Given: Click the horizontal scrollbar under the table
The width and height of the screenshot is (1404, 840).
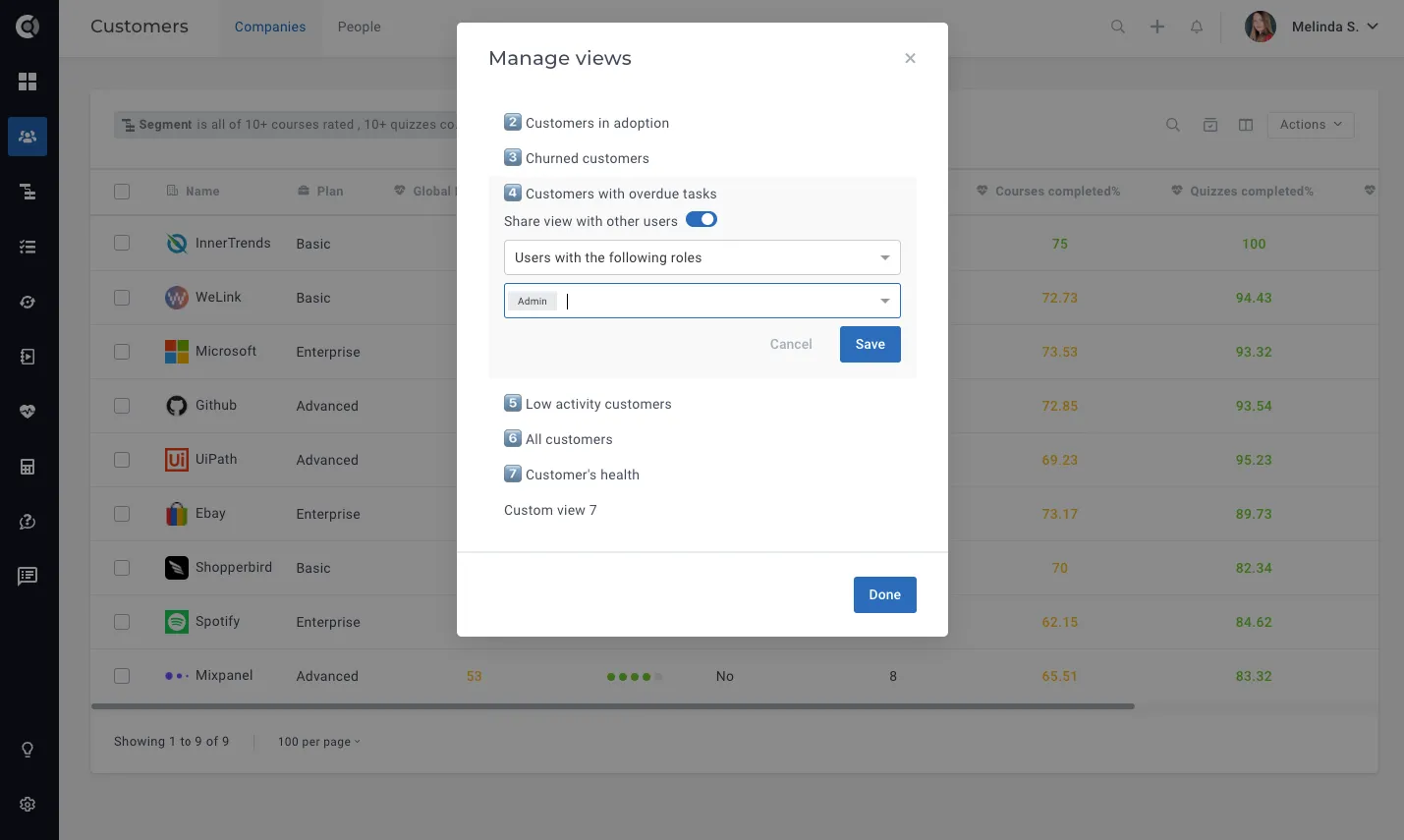Looking at the screenshot, I should tap(613, 705).
